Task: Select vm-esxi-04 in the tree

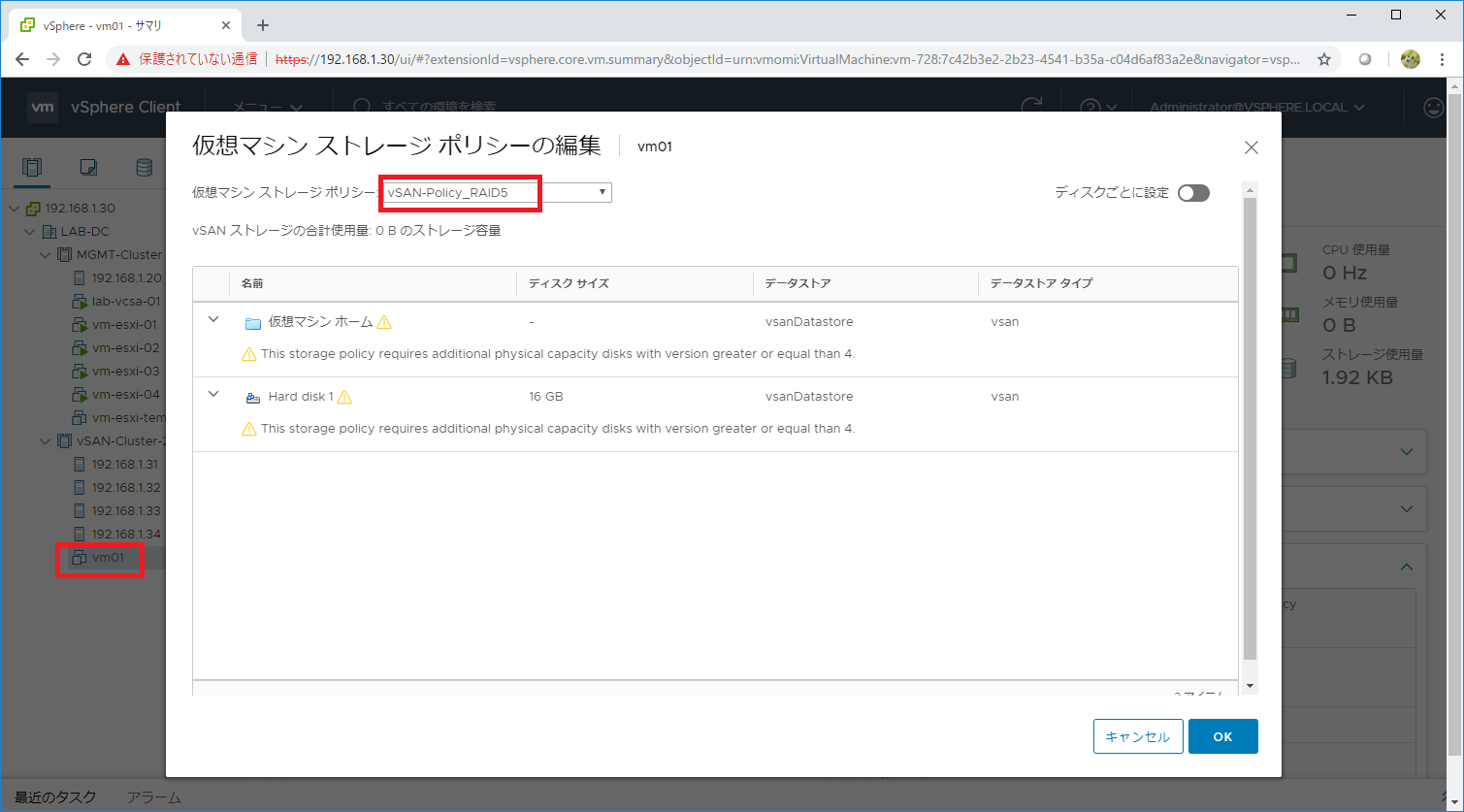Action: point(125,395)
